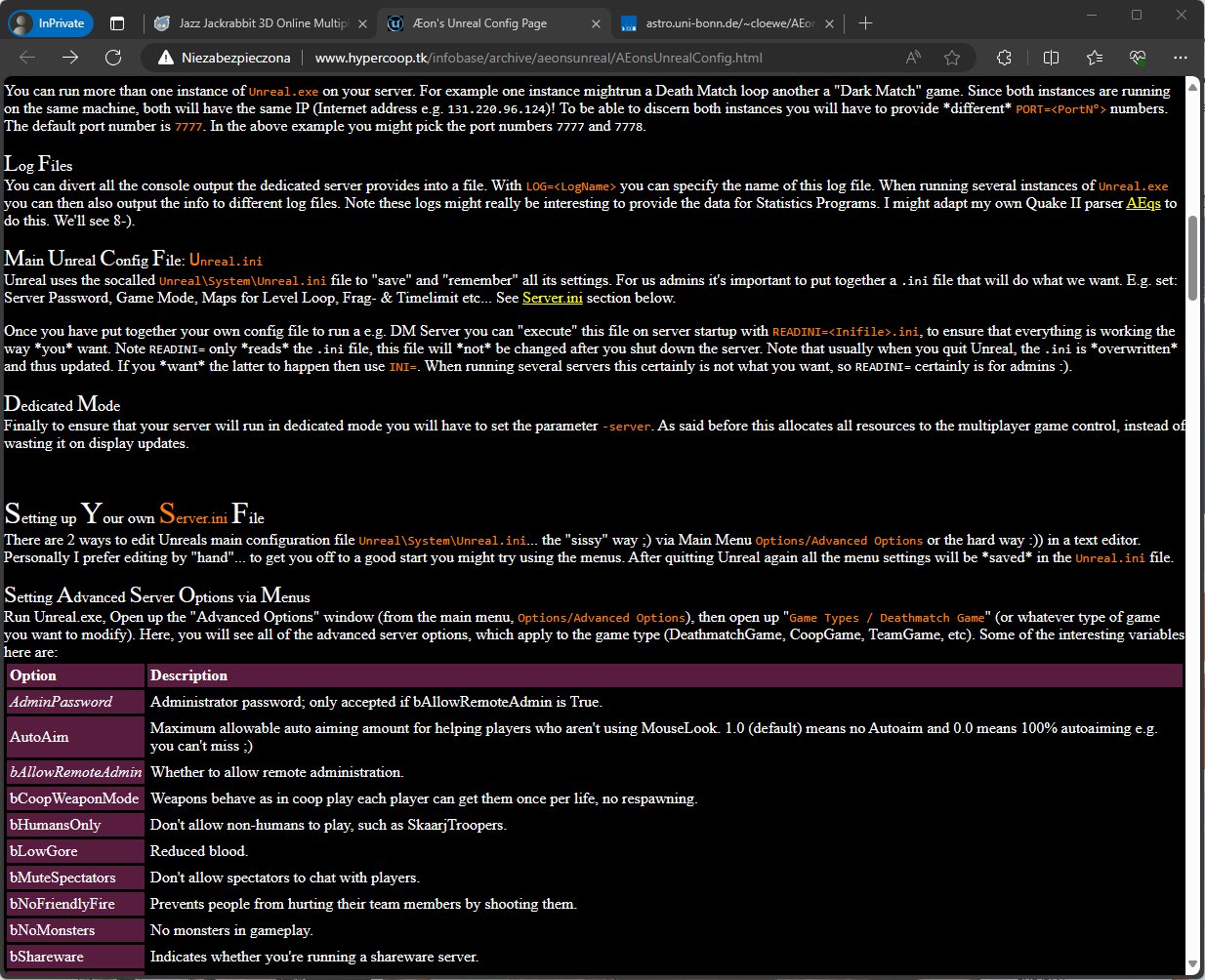Refresh the current page
Viewport: 1205px width, 980px height.
tap(113, 58)
